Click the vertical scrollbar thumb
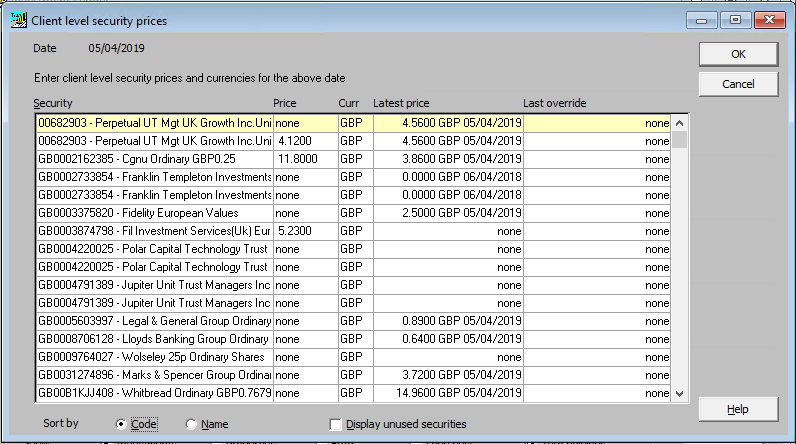The width and height of the screenshot is (796, 444). click(x=680, y=140)
